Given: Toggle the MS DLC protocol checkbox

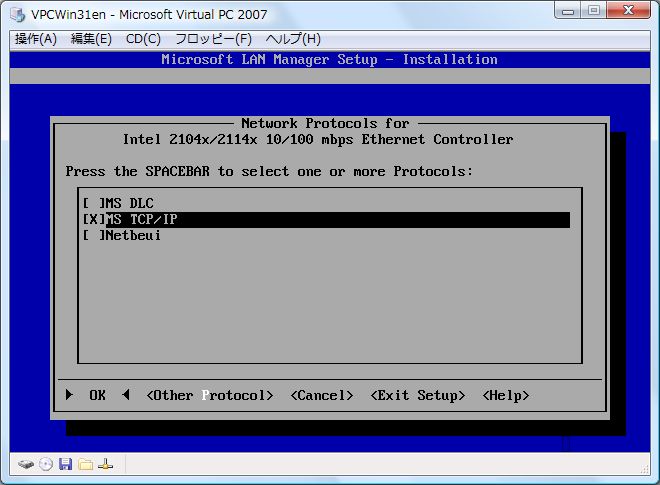Looking at the screenshot, I should (x=94, y=203).
